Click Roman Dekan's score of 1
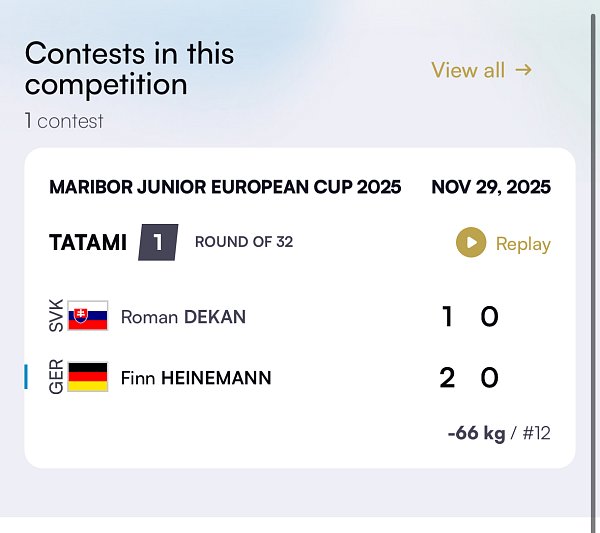 (447, 317)
